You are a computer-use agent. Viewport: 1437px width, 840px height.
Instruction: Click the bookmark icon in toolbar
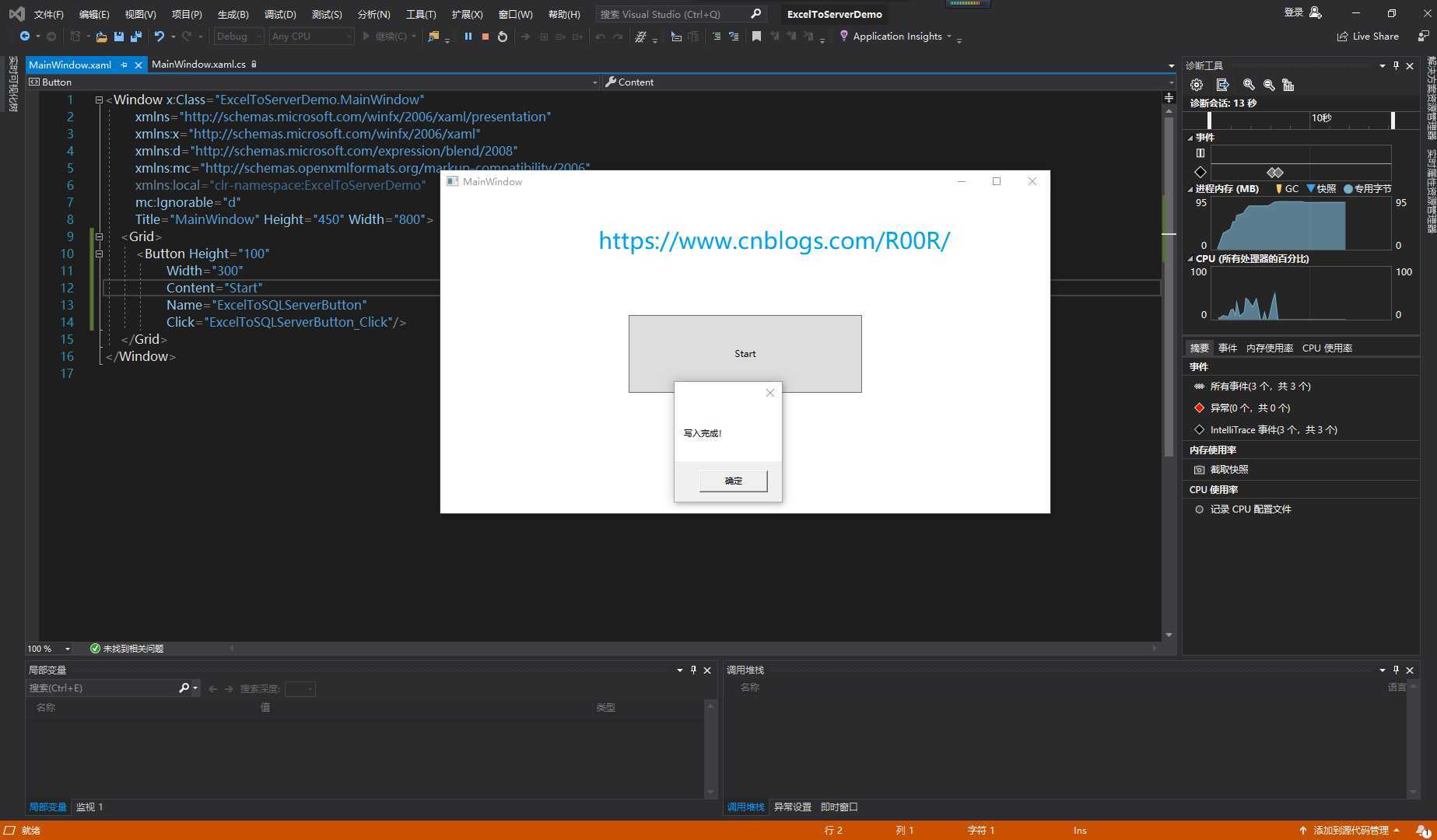756,37
